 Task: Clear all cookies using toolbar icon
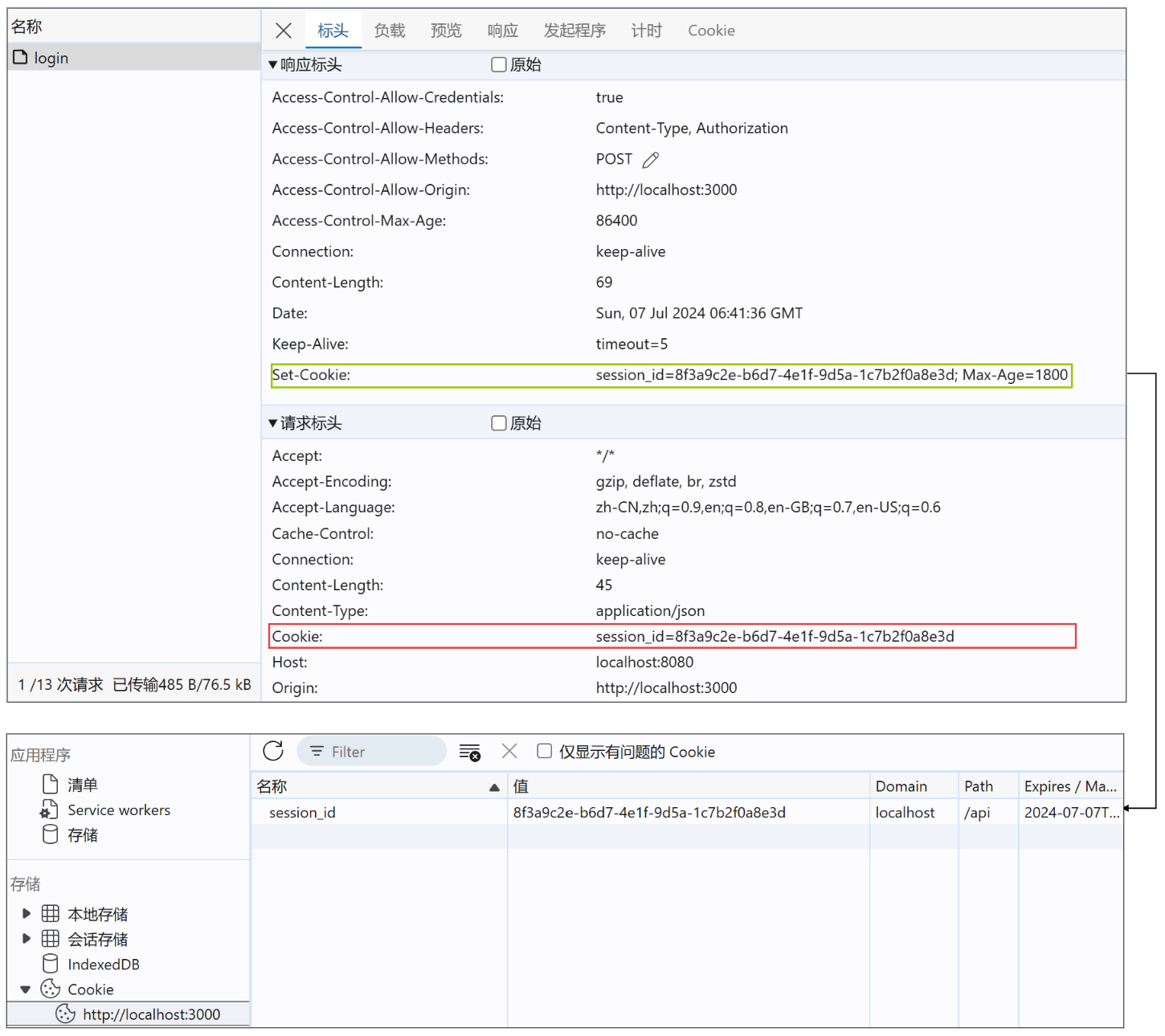[469, 752]
